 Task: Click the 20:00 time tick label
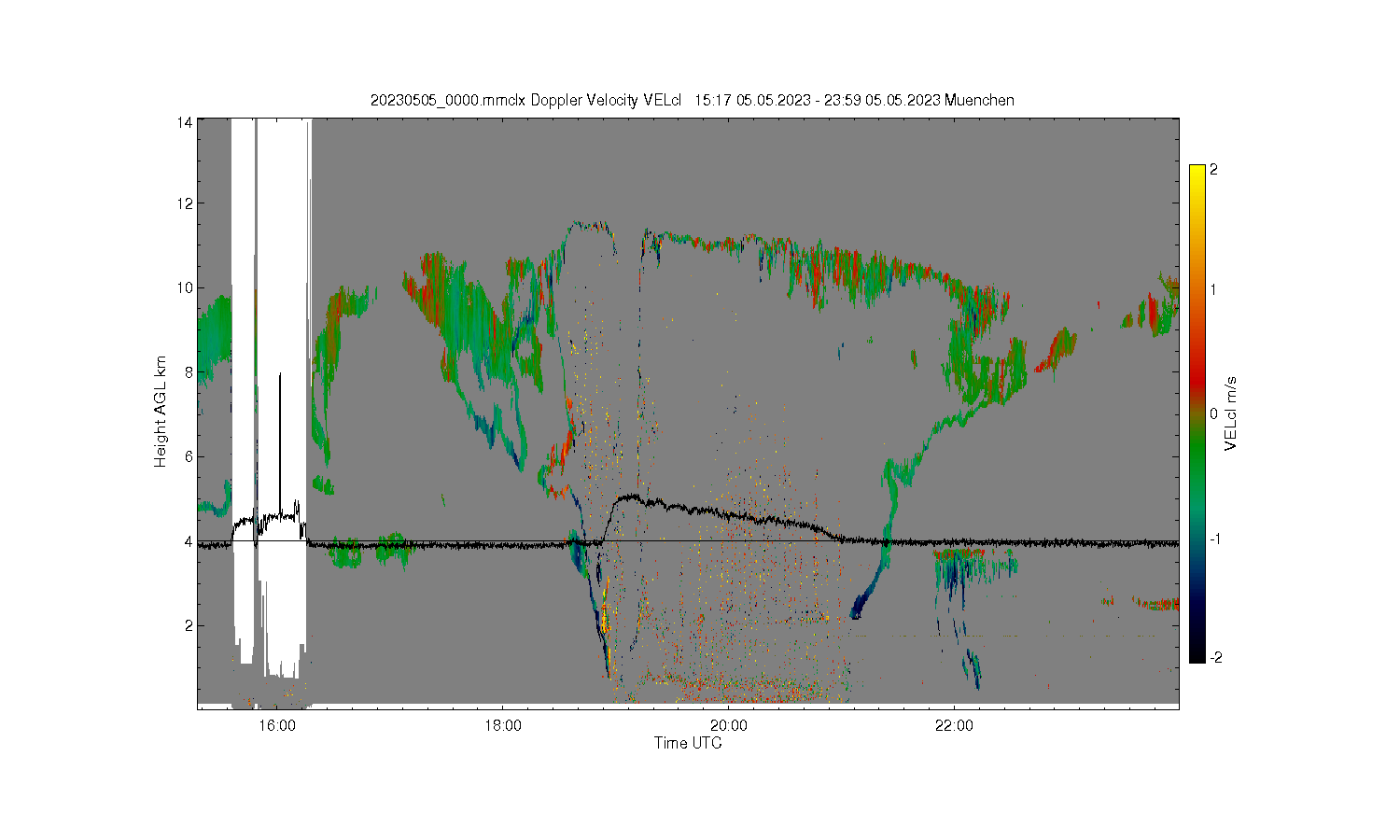coord(729,726)
